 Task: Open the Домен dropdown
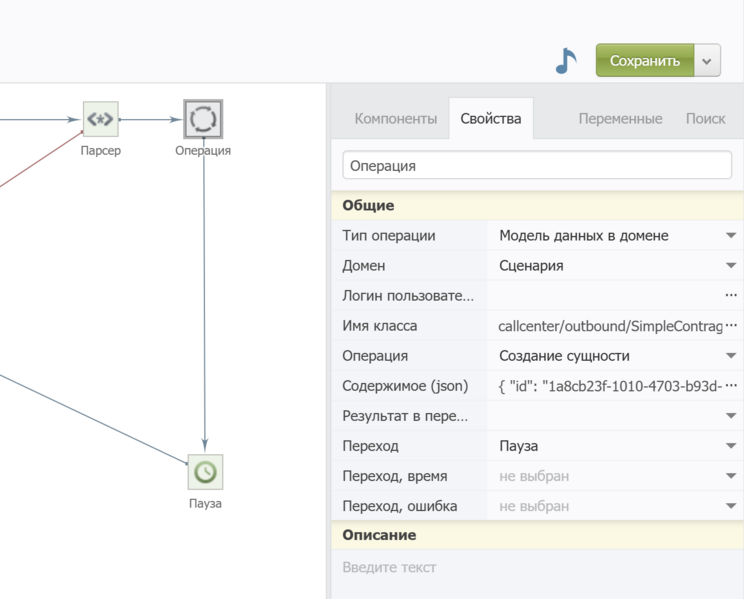pos(731,266)
